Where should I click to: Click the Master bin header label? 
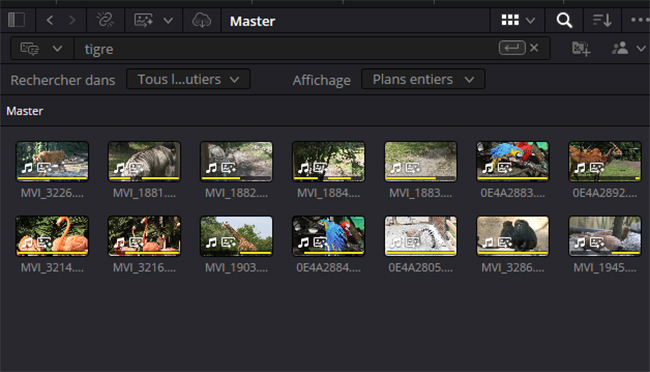pyautogui.click(x=25, y=111)
